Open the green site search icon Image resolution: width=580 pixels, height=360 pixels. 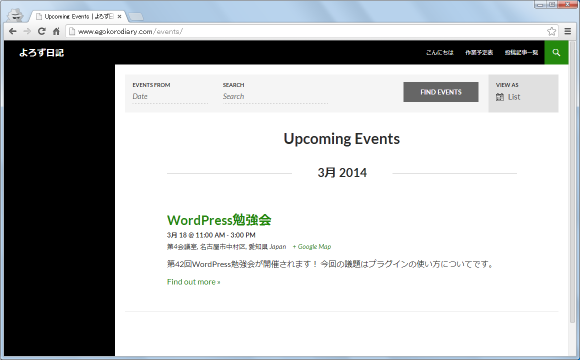click(556, 53)
